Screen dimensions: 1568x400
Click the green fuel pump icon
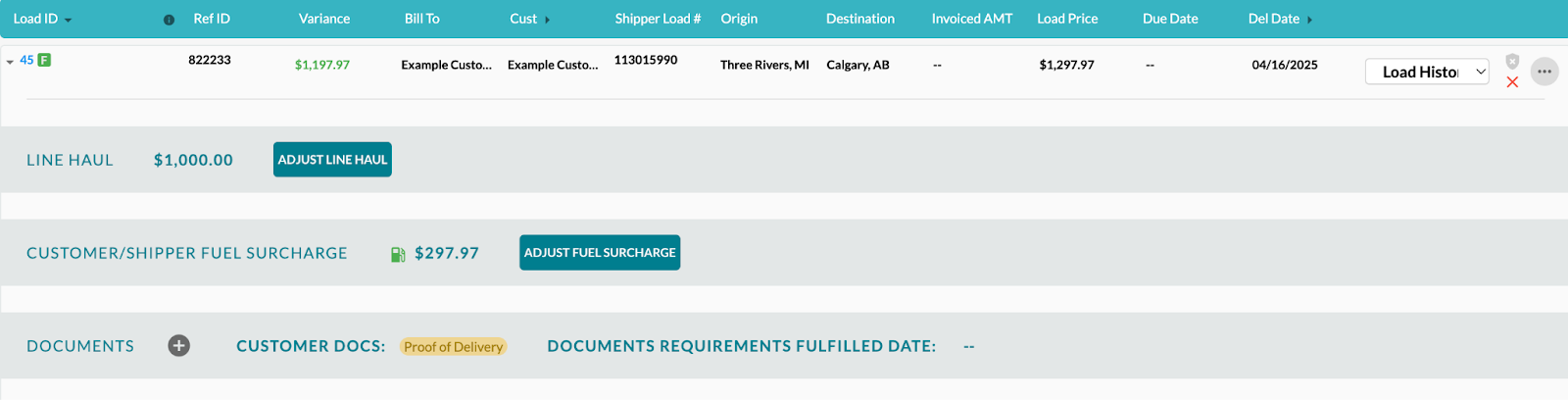click(x=398, y=254)
